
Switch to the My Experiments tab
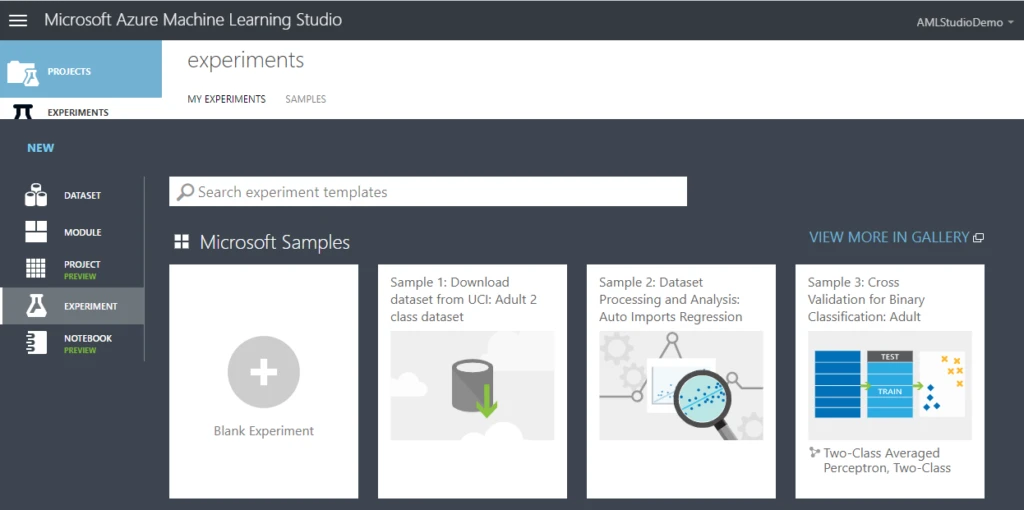pyautogui.click(x=226, y=99)
